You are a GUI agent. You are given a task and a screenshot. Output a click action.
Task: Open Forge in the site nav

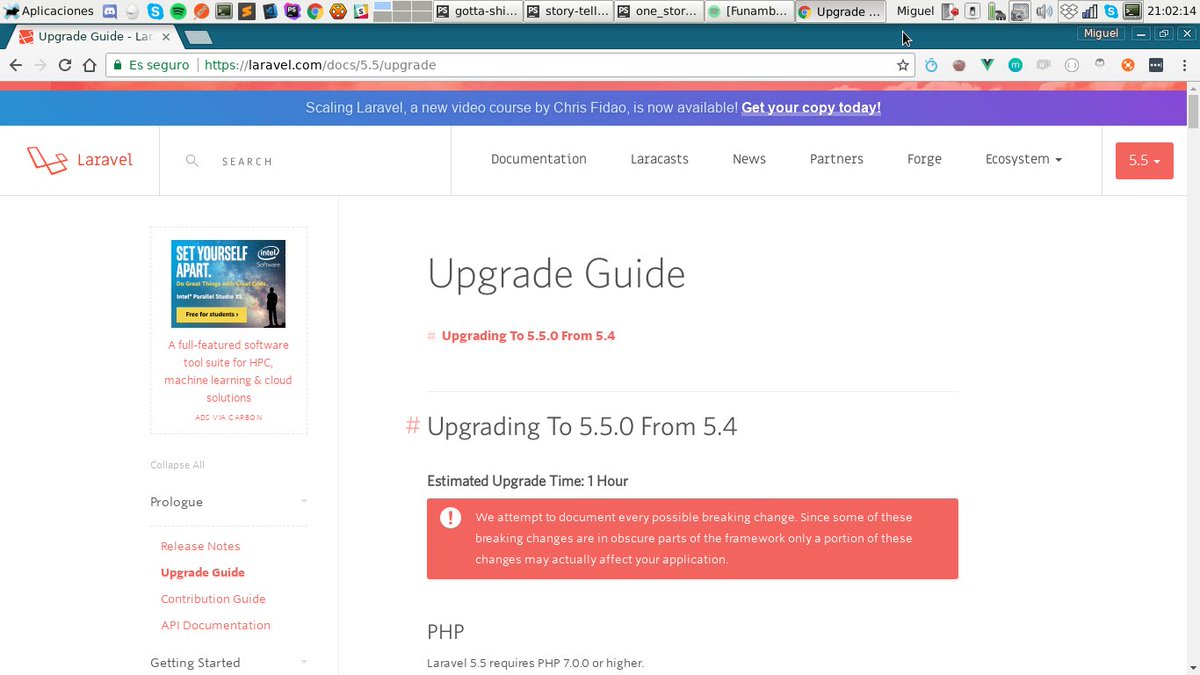pyautogui.click(x=925, y=159)
